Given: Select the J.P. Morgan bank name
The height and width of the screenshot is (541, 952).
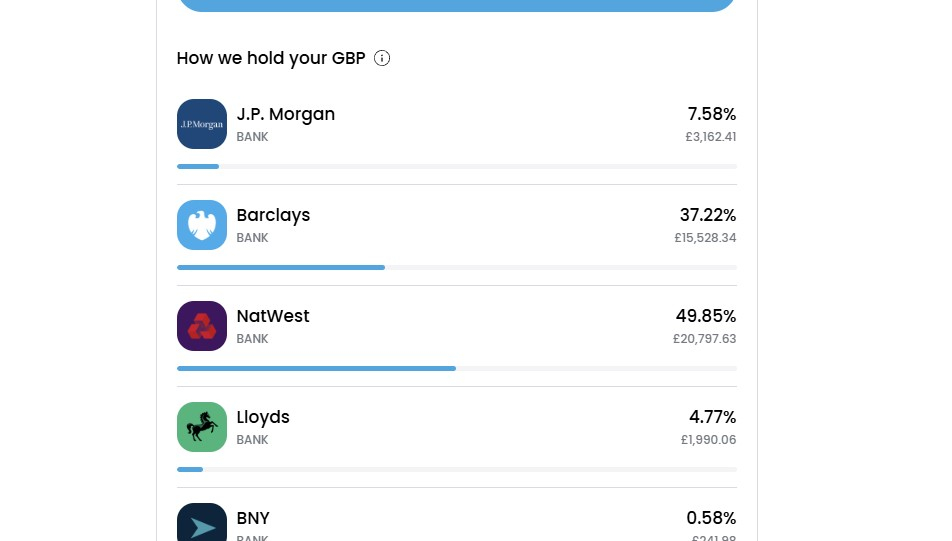Looking at the screenshot, I should click(x=285, y=114).
